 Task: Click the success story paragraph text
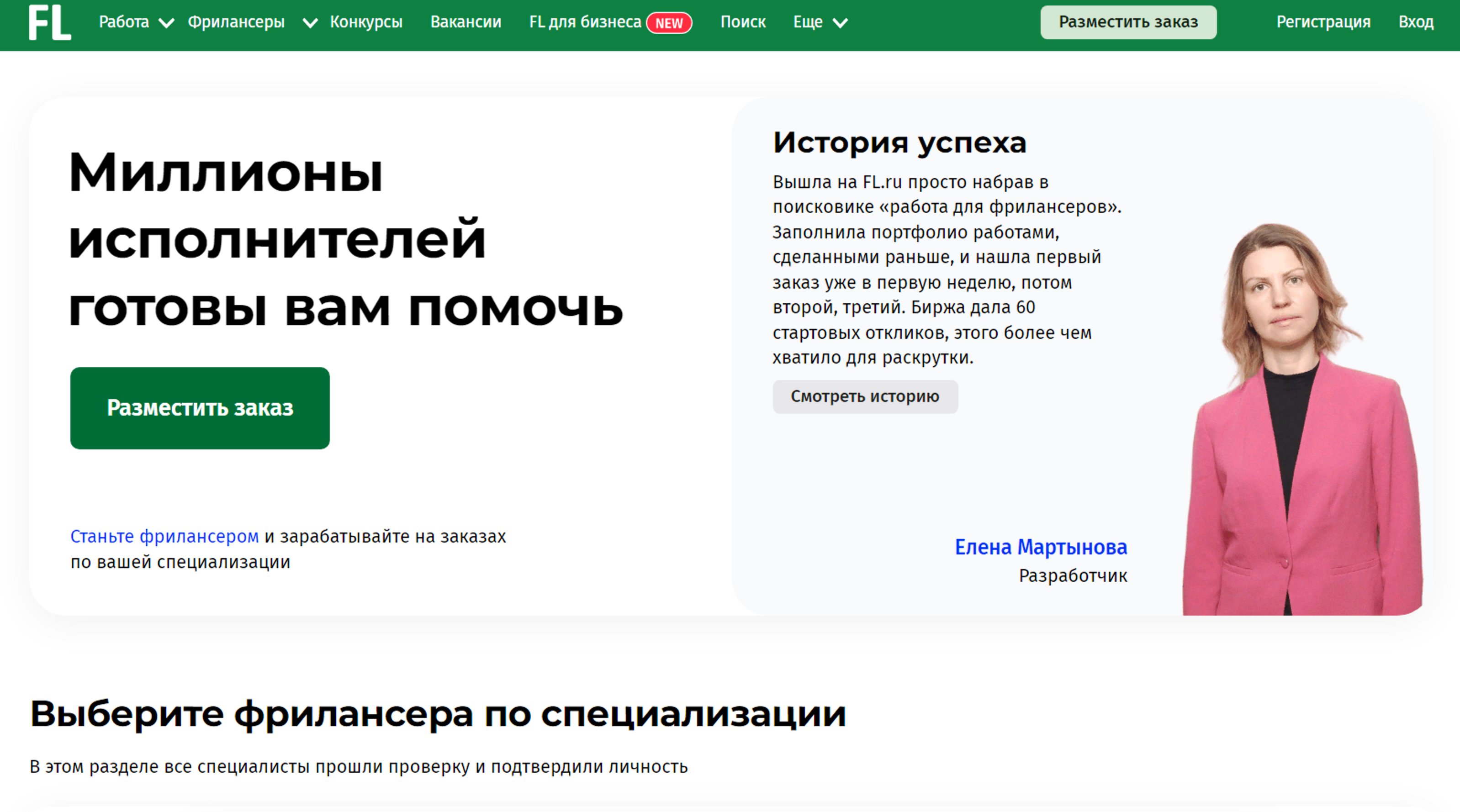pos(947,270)
